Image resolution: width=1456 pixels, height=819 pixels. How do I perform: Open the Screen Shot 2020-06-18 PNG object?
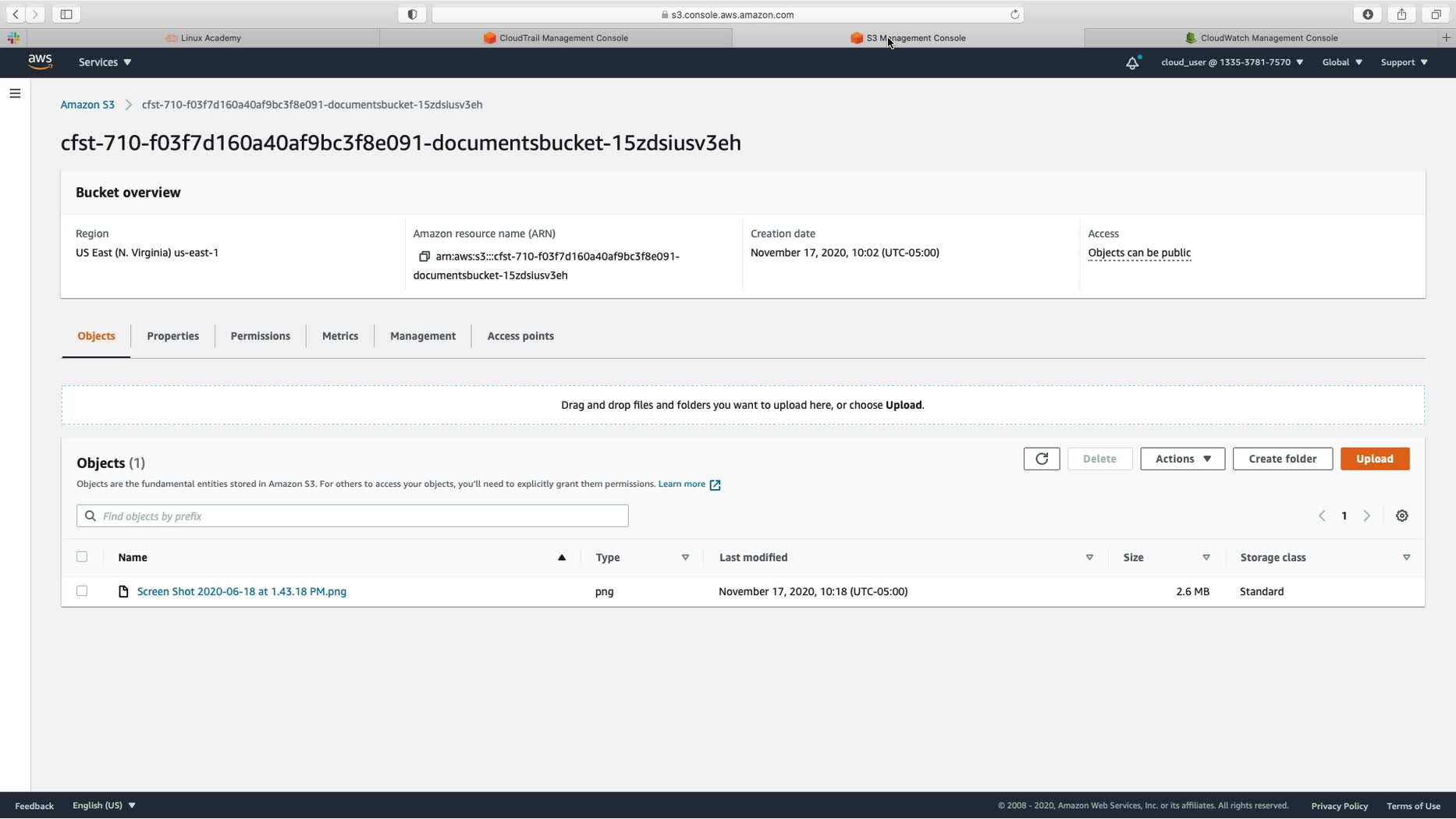(242, 591)
